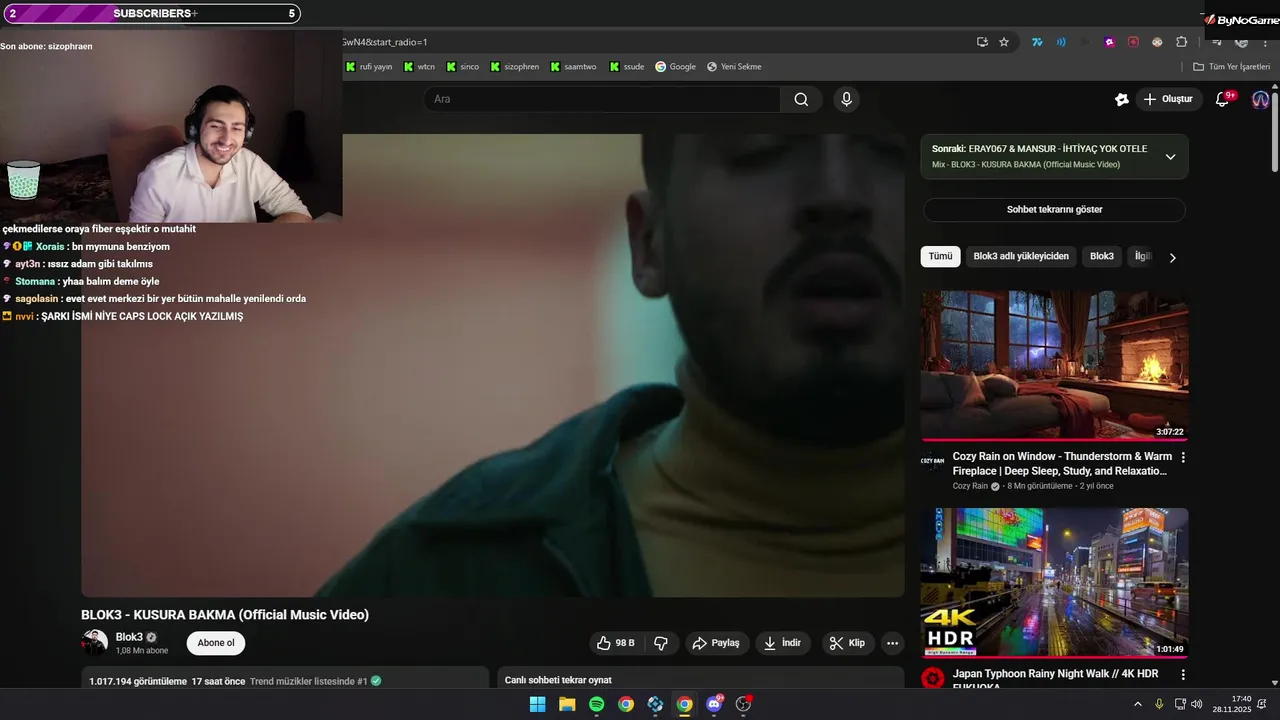The width and height of the screenshot is (1280, 720).
Task: Dislike the video with thumbs-down button
Action: coord(661,643)
